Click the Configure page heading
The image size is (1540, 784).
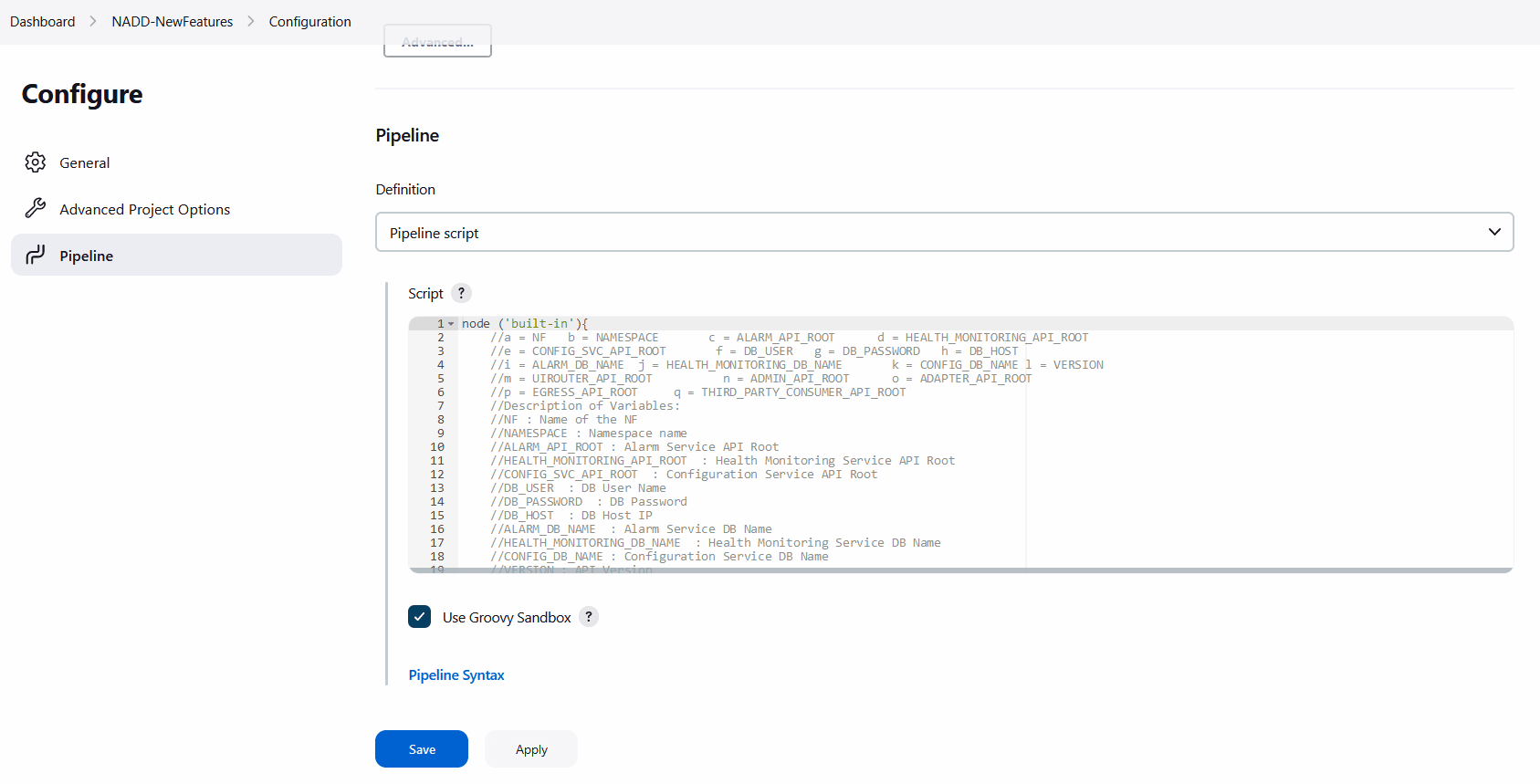(x=82, y=94)
